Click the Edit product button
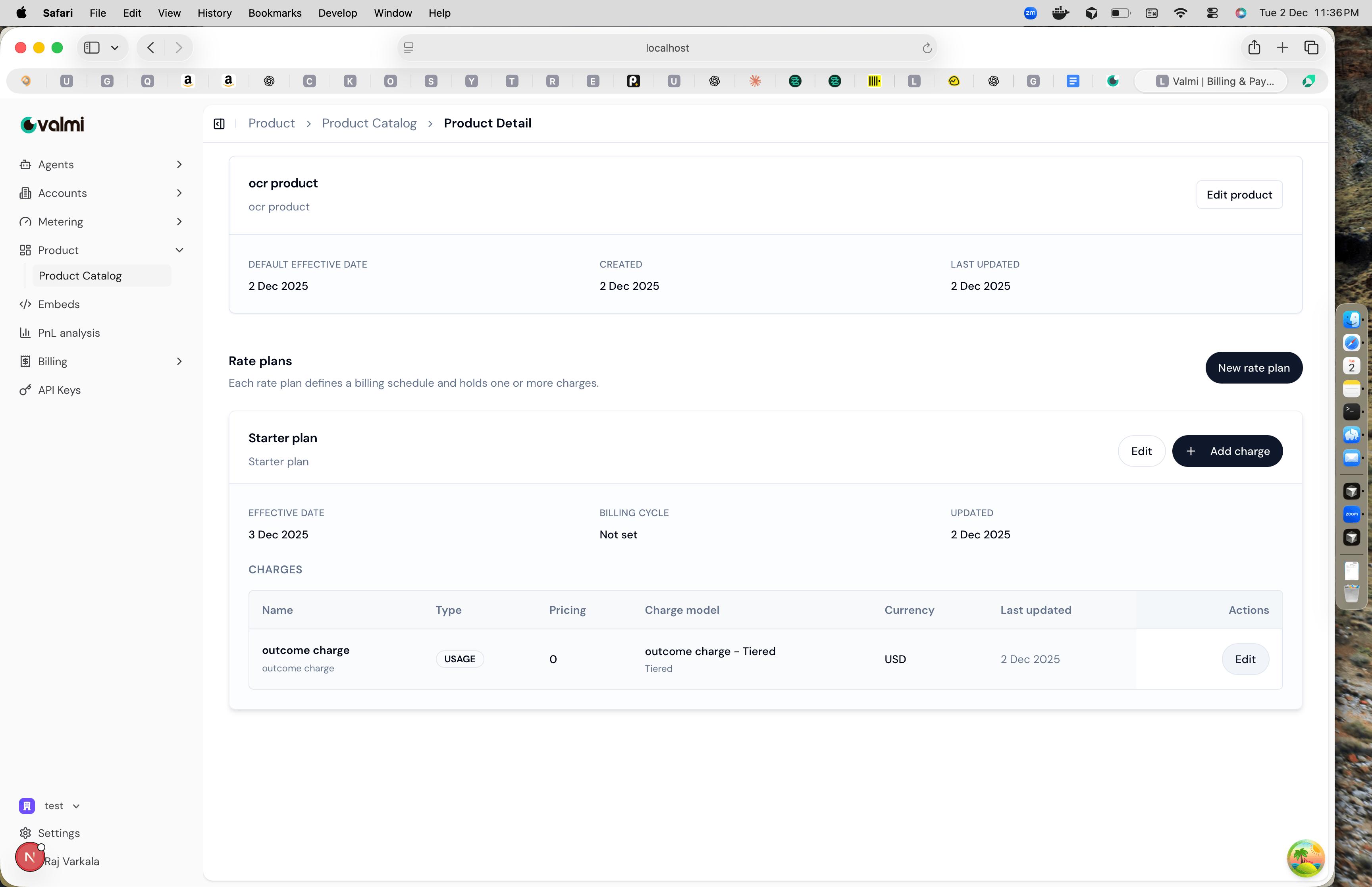The image size is (1372, 887). click(1239, 195)
